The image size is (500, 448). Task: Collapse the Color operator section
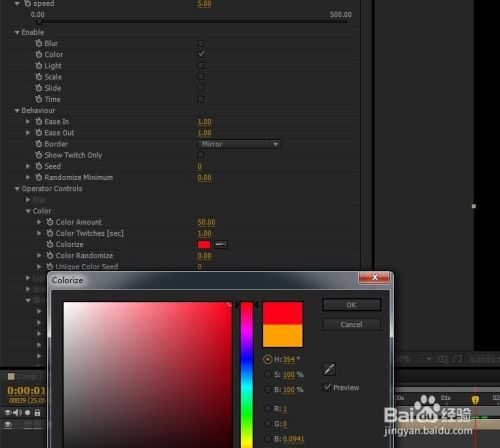point(28,211)
